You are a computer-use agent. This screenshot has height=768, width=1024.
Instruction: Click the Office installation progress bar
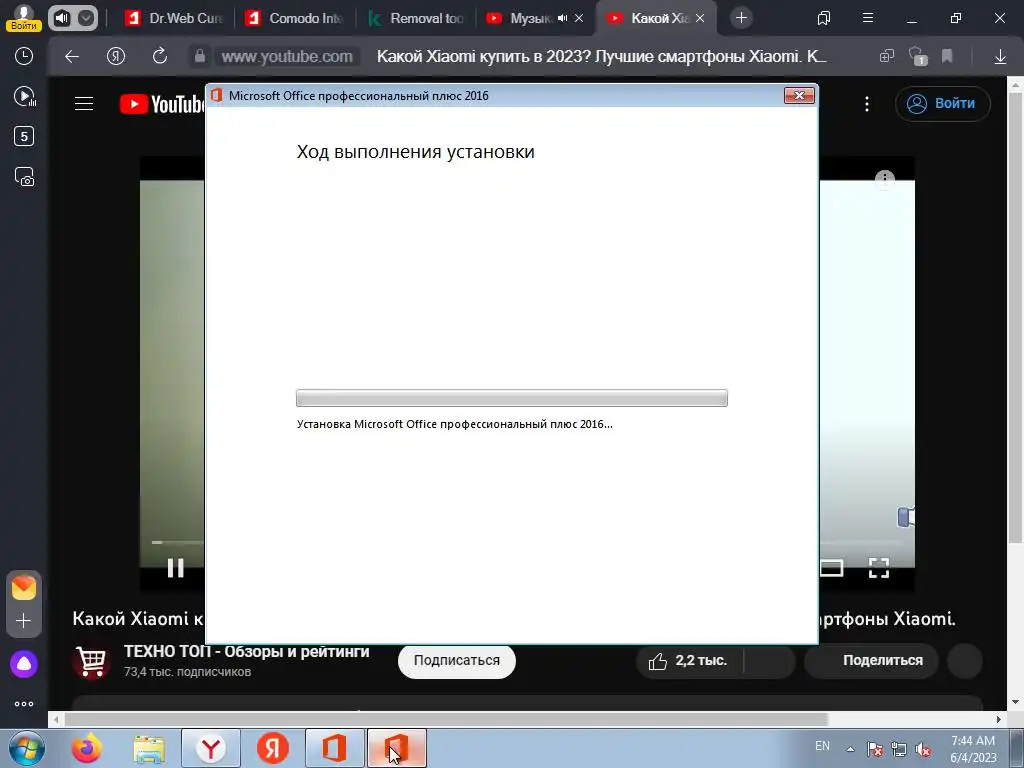(x=512, y=398)
